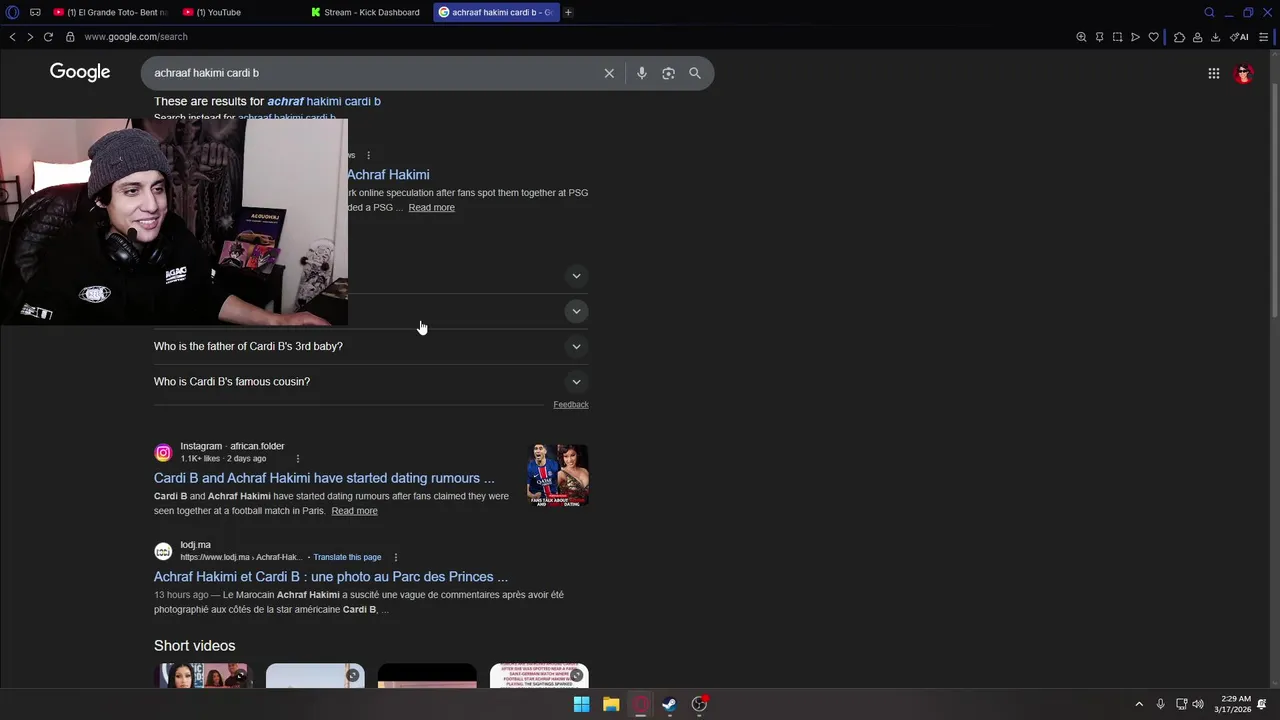Screen dimensions: 1280x720
Task: Add page to bookmarks with the heart
Action: [x=1153, y=37]
